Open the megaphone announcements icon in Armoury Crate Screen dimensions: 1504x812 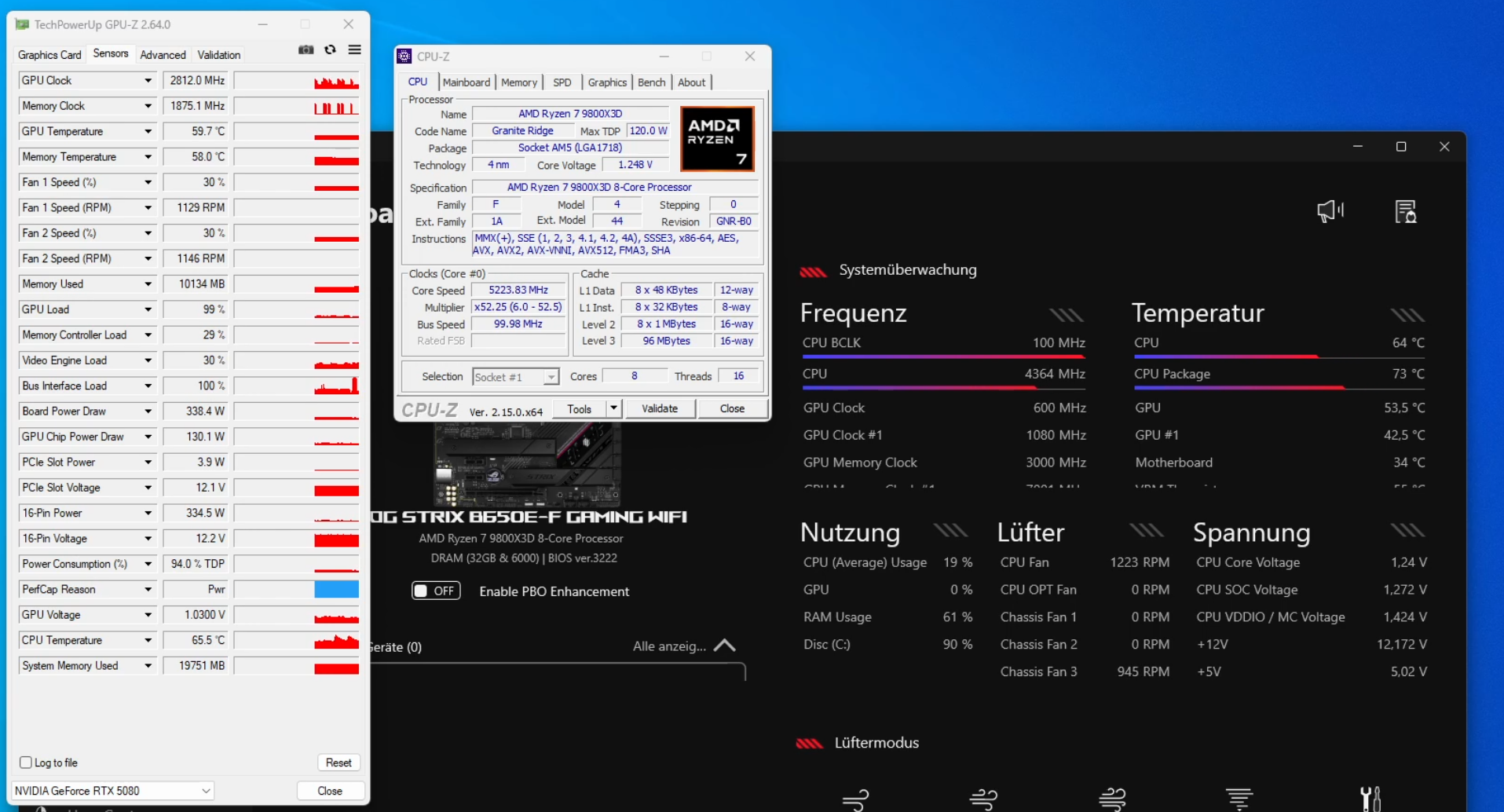point(1330,211)
